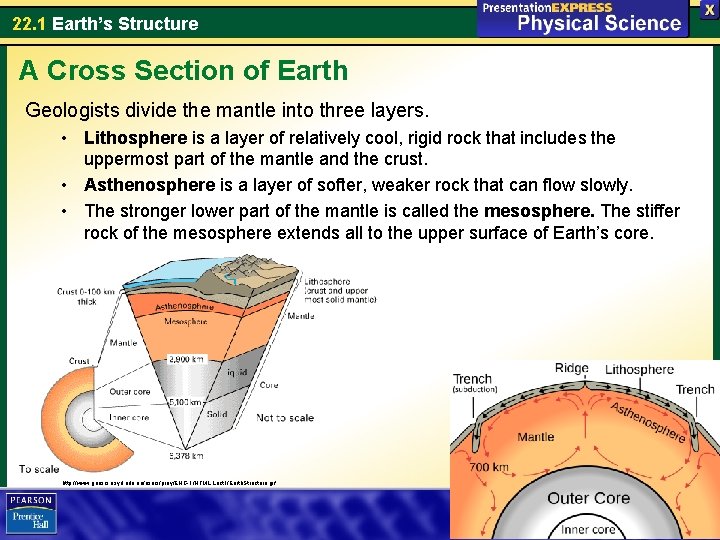Click the bold word 'Asthenosphere' in the bullet list
The width and height of the screenshot is (720, 540).
coord(150,185)
